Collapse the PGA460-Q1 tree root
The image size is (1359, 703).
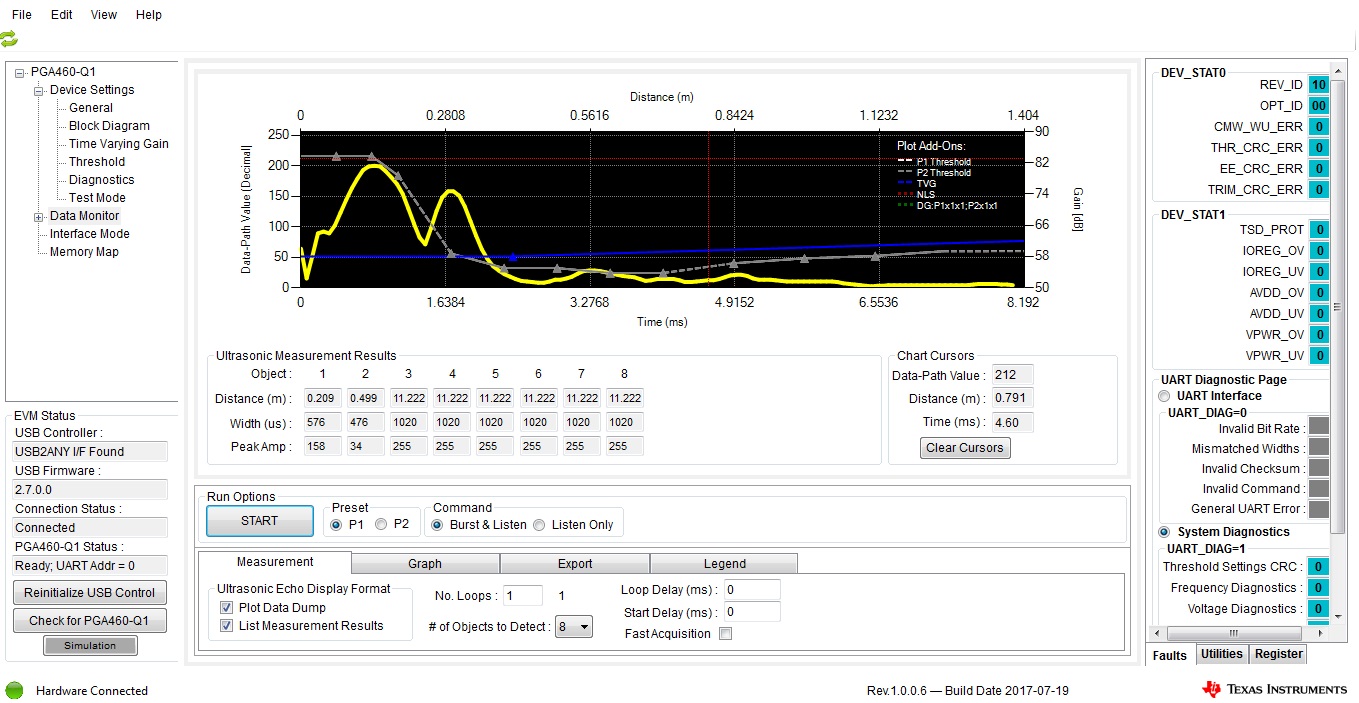click(20, 72)
